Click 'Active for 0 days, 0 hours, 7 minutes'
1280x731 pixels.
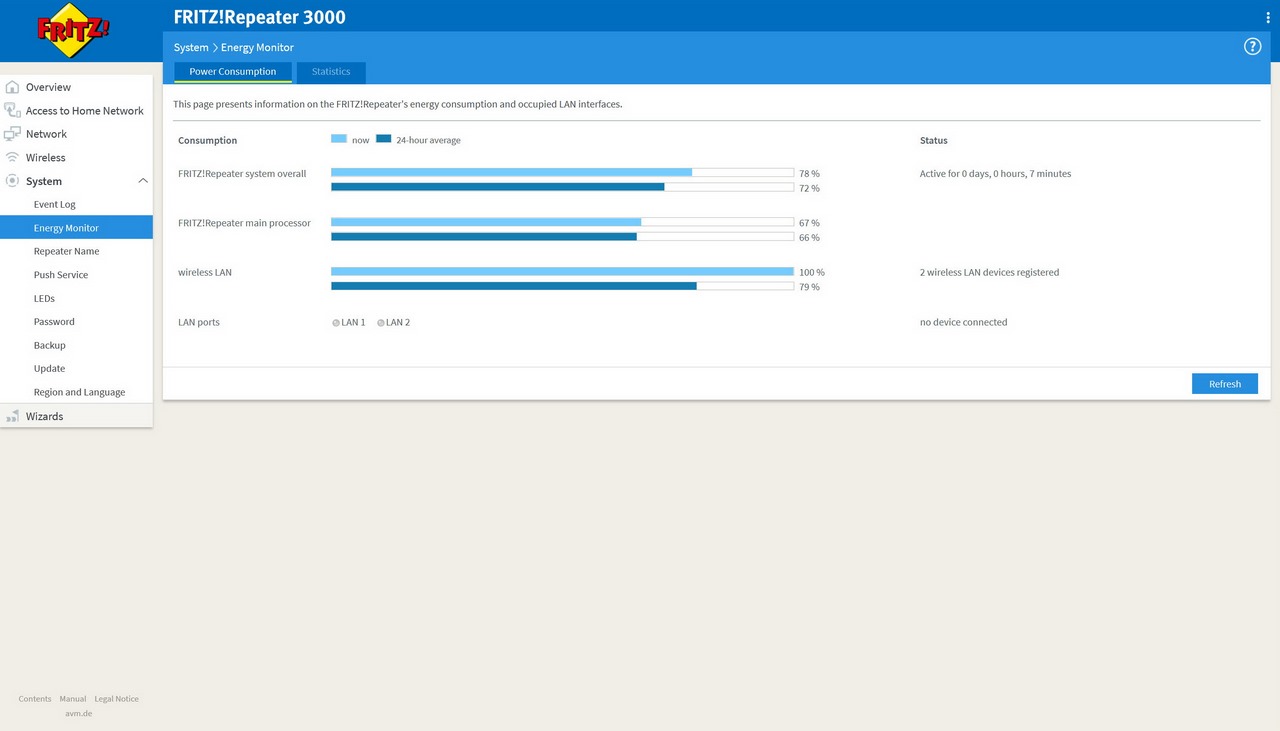click(x=995, y=174)
